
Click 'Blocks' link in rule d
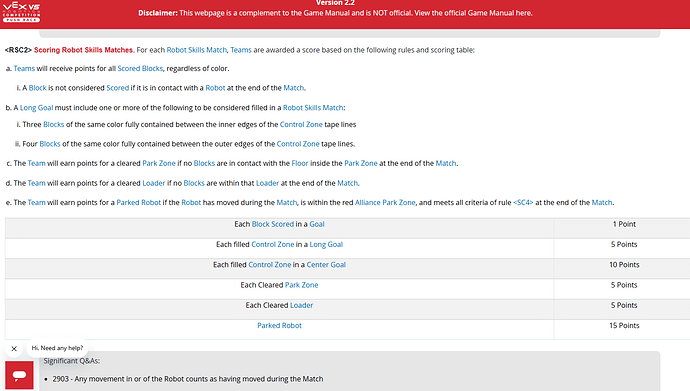194,183
